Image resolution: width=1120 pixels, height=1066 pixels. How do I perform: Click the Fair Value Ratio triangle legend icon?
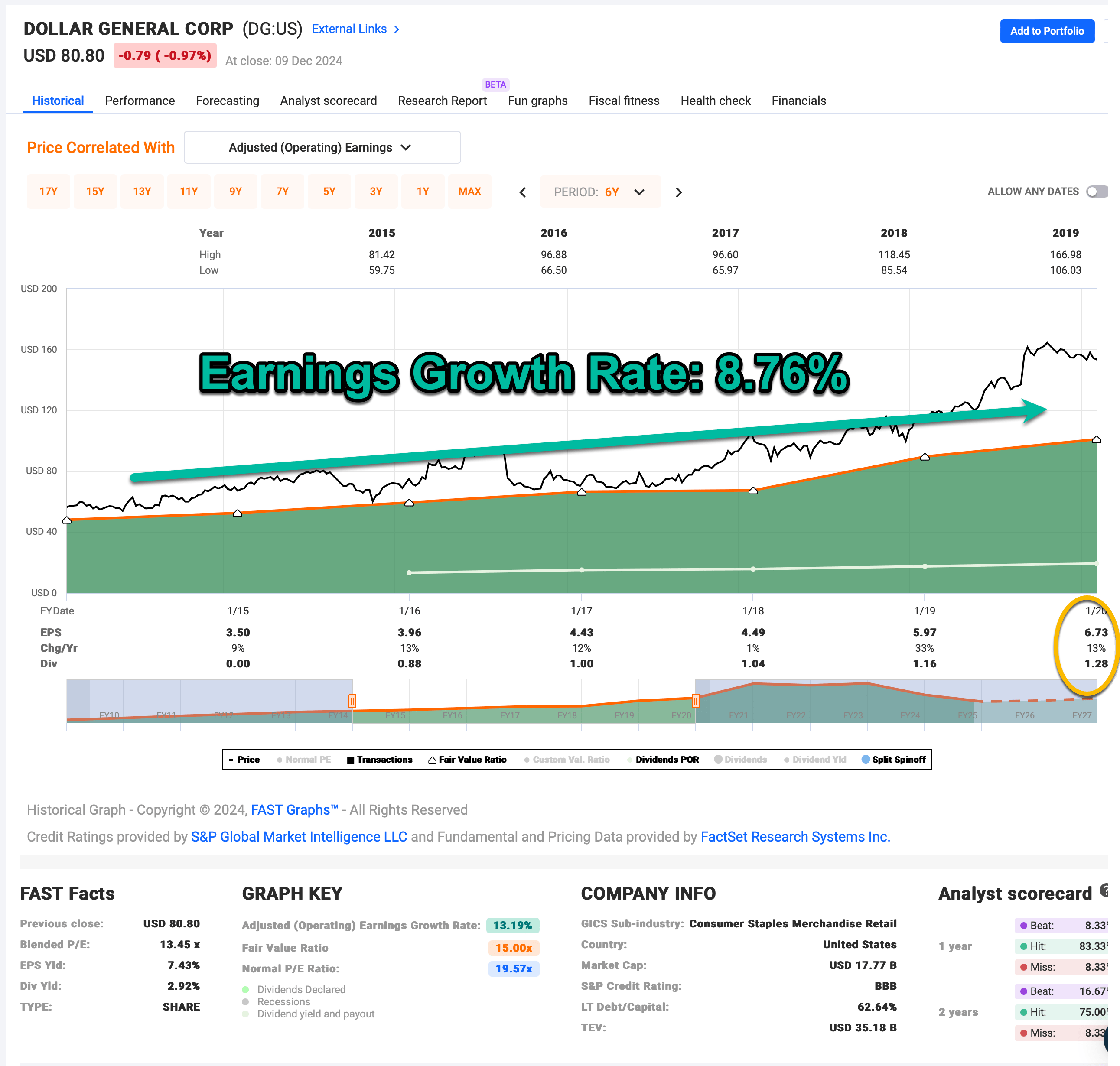433,760
